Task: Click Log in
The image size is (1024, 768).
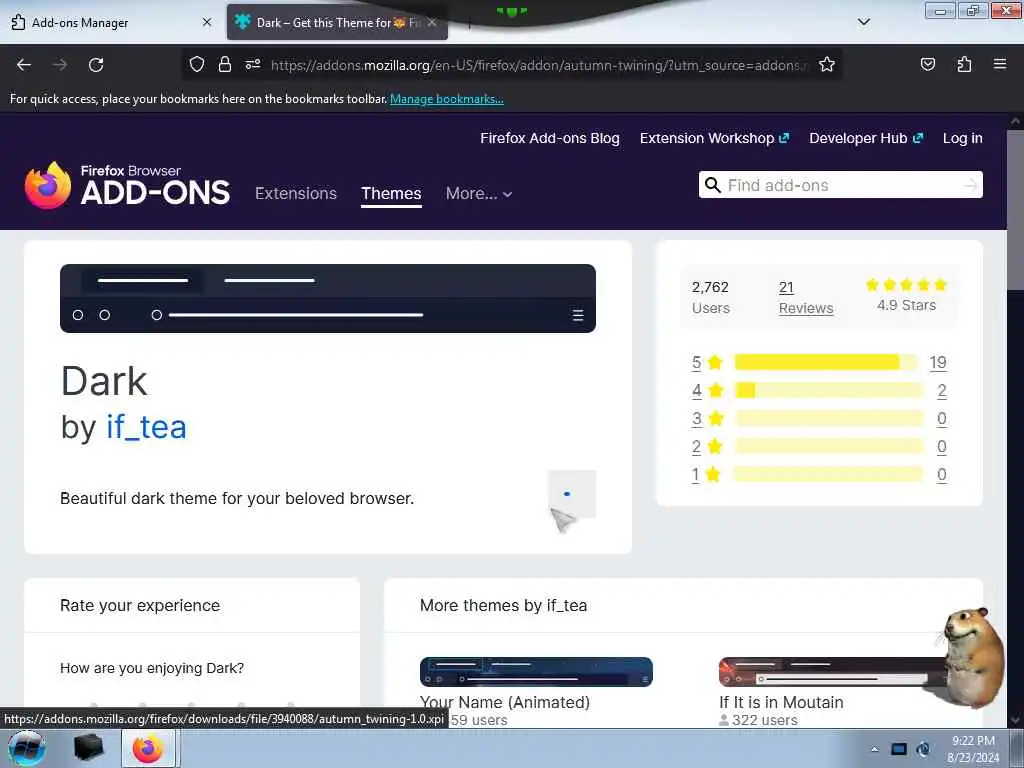Action: coord(963,138)
